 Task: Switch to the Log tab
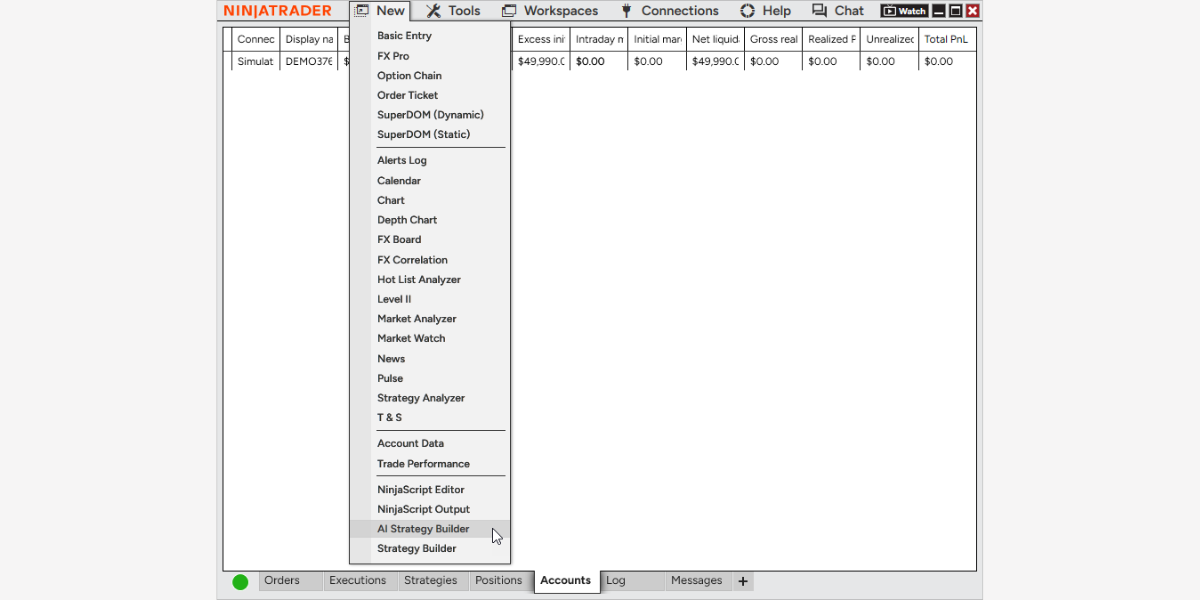(632, 581)
